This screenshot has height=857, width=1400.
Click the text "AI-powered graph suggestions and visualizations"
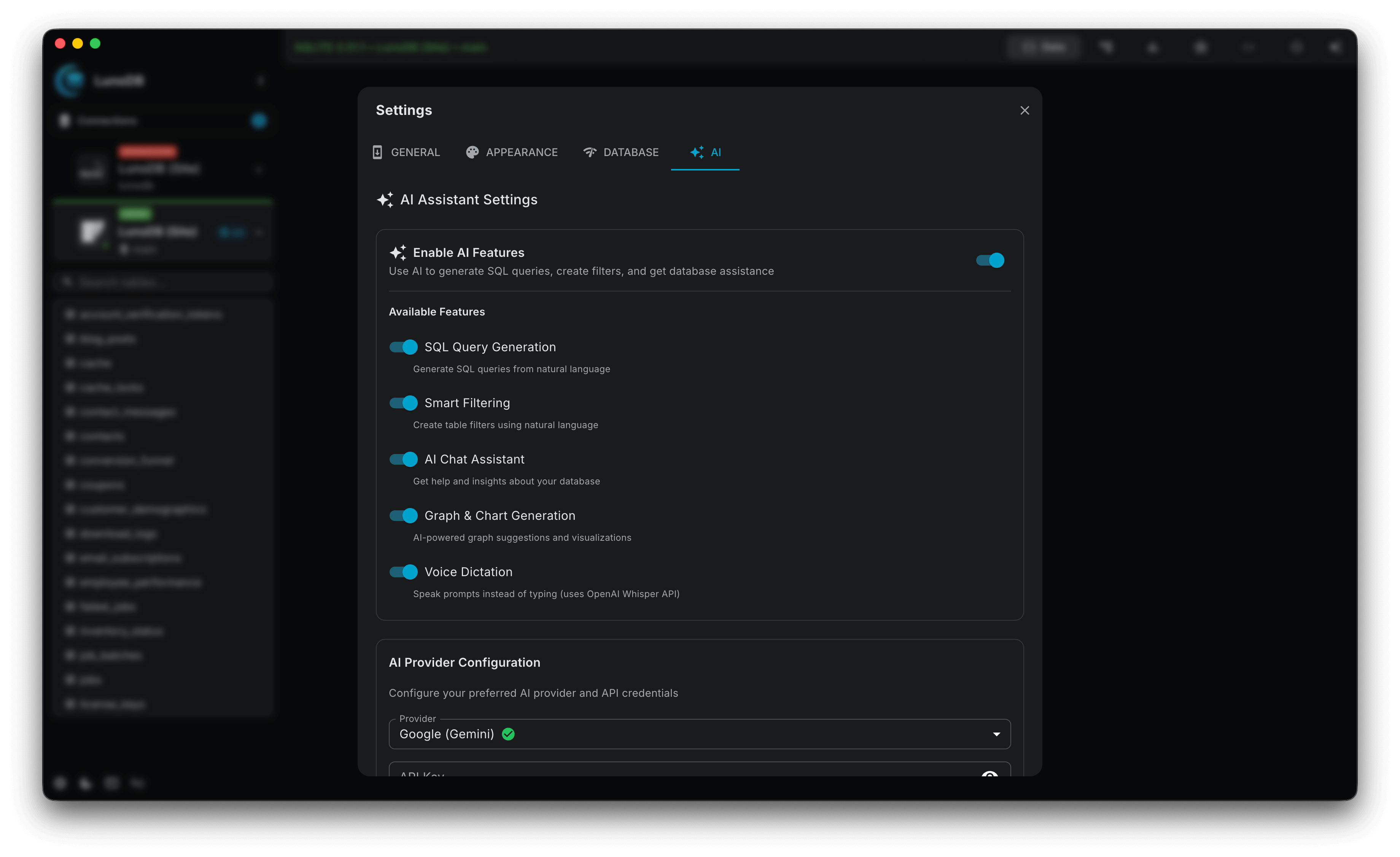pos(522,537)
